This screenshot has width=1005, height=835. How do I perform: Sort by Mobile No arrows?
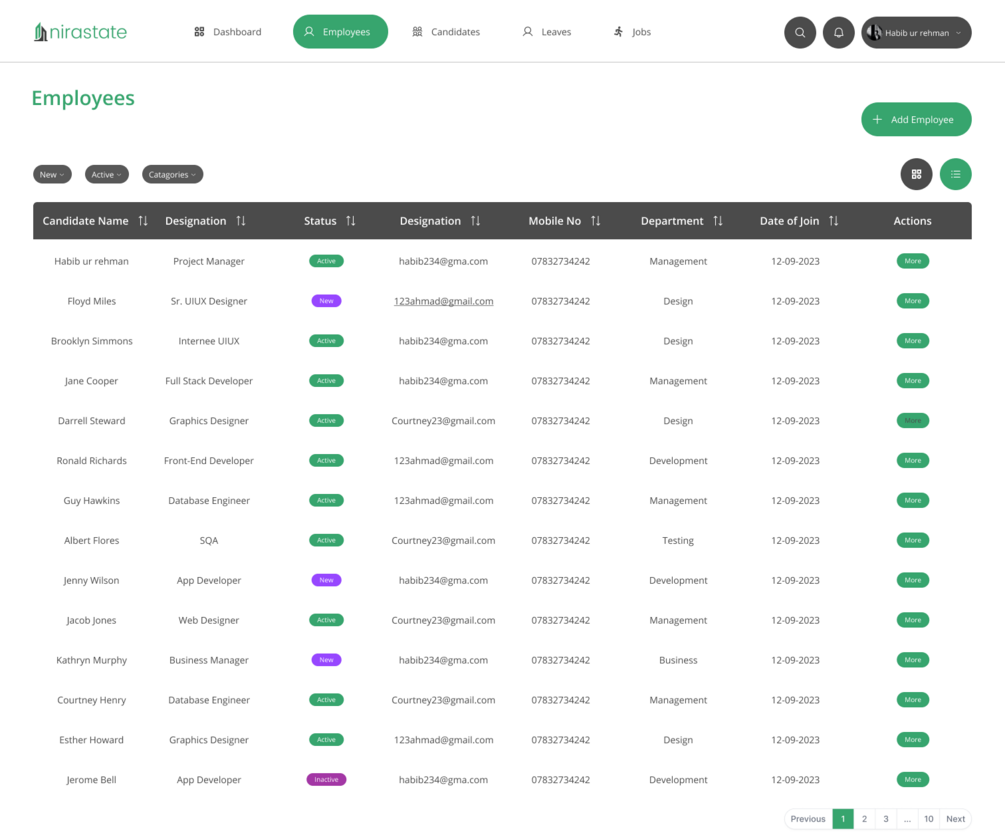(x=595, y=221)
